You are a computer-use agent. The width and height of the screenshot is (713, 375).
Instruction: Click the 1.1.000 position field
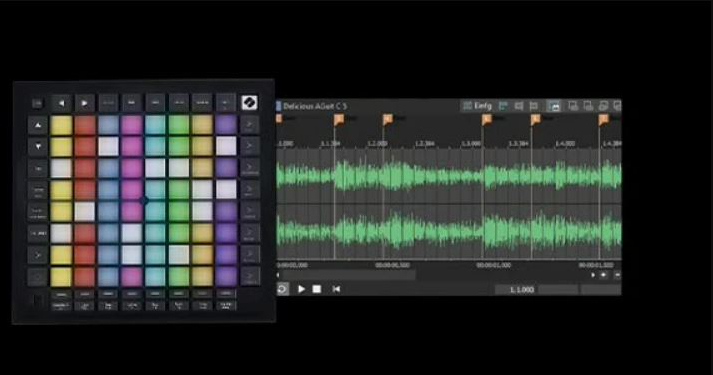(x=516, y=290)
